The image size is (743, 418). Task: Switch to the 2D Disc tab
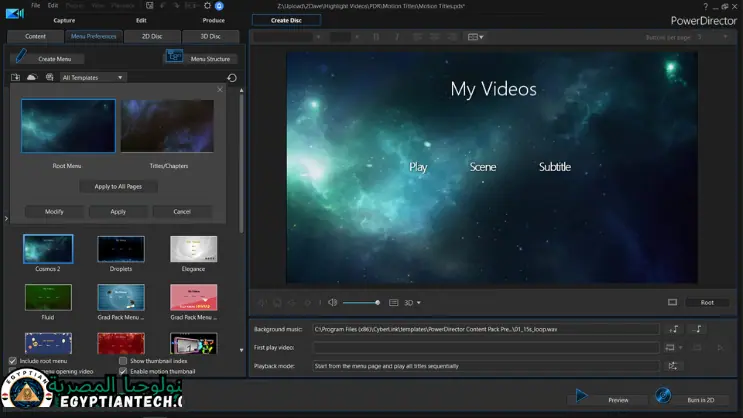[150, 36]
